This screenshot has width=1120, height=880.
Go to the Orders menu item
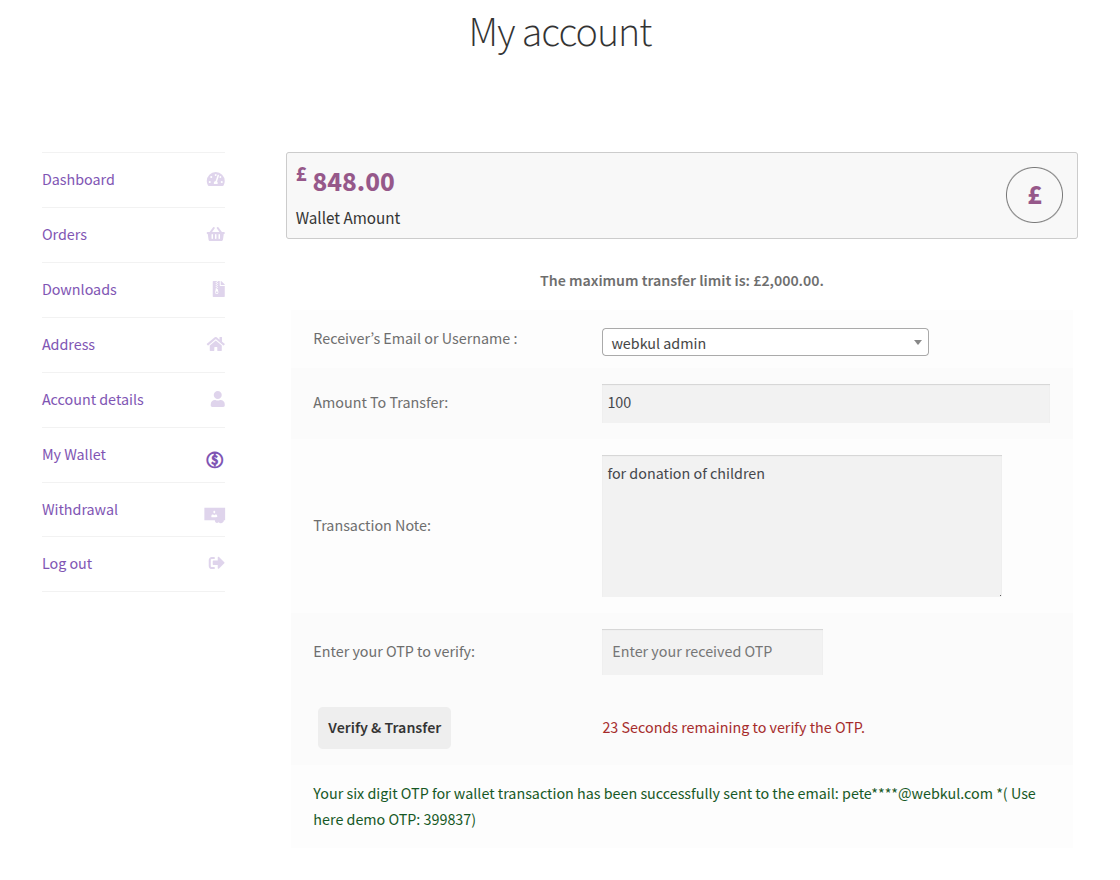(64, 235)
